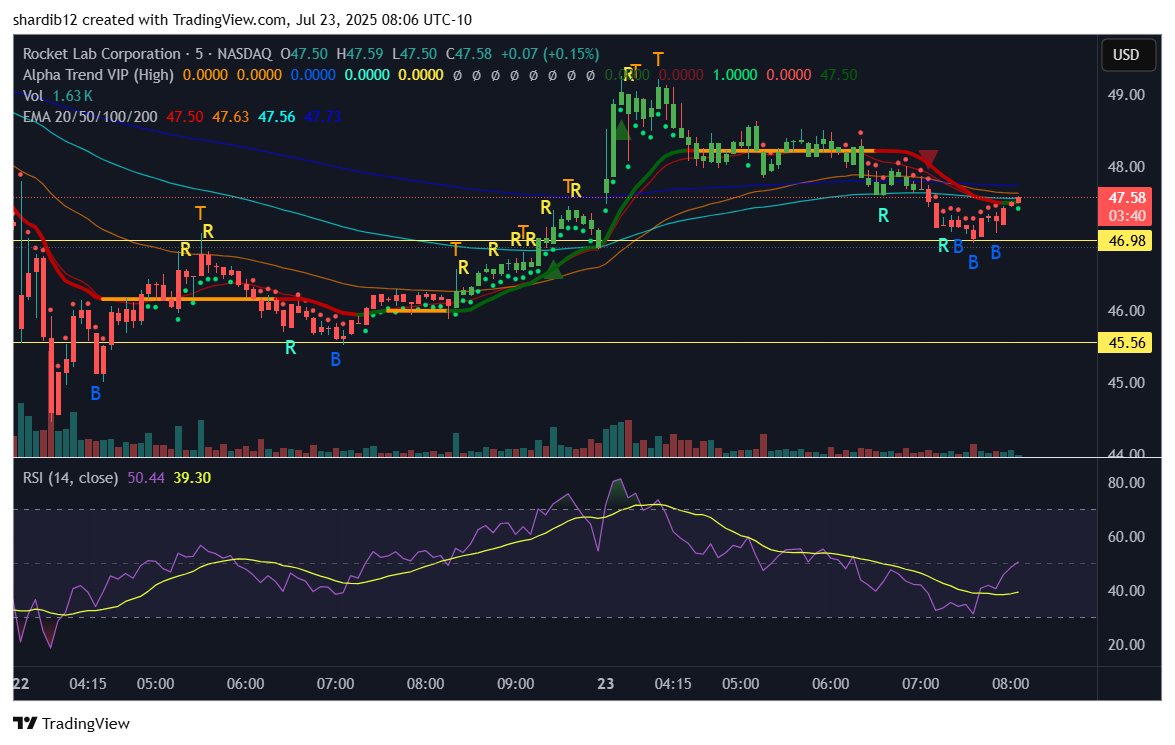The image size is (1175, 745).
Task: Click the 49.00 price axis label
Action: (1126, 95)
